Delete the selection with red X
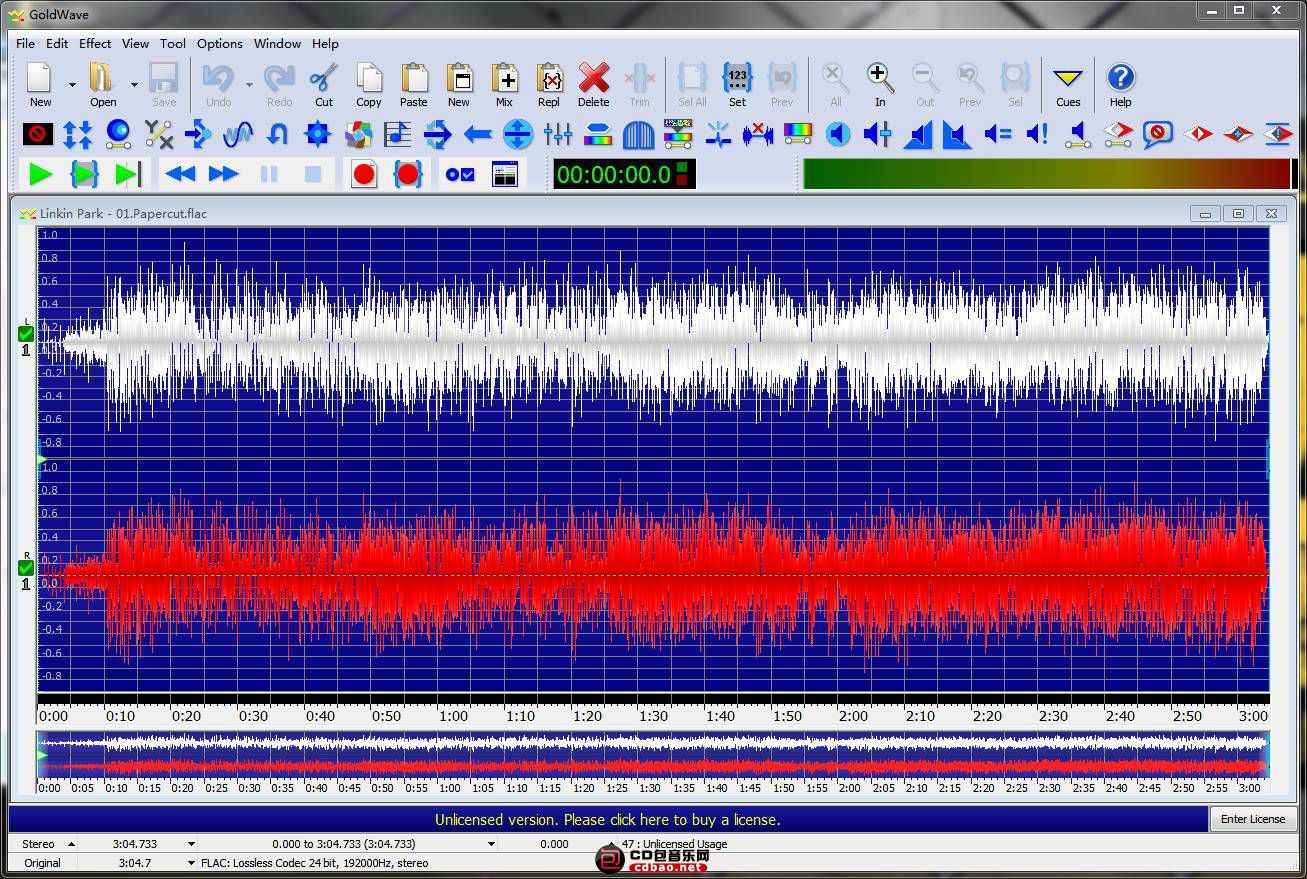This screenshot has width=1307, height=879. (593, 84)
